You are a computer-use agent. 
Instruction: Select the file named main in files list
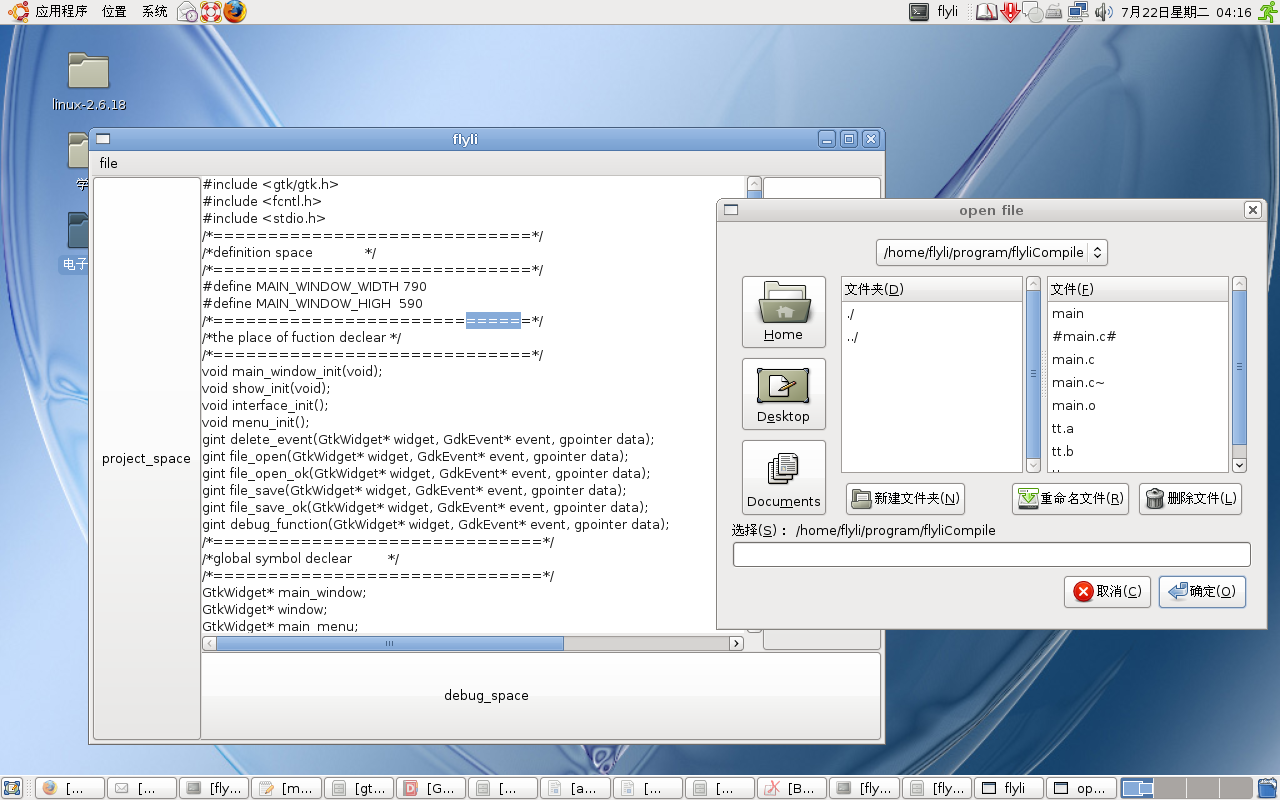click(1138, 314)
